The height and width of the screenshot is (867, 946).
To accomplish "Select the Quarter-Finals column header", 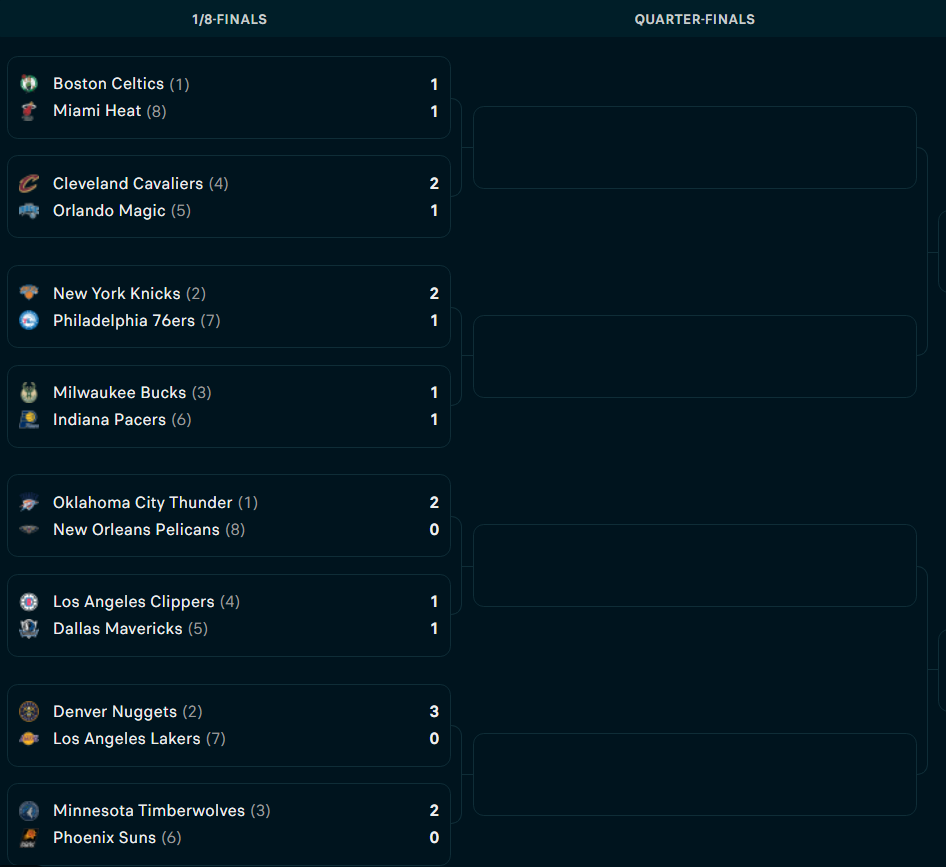I will (694, 19).
